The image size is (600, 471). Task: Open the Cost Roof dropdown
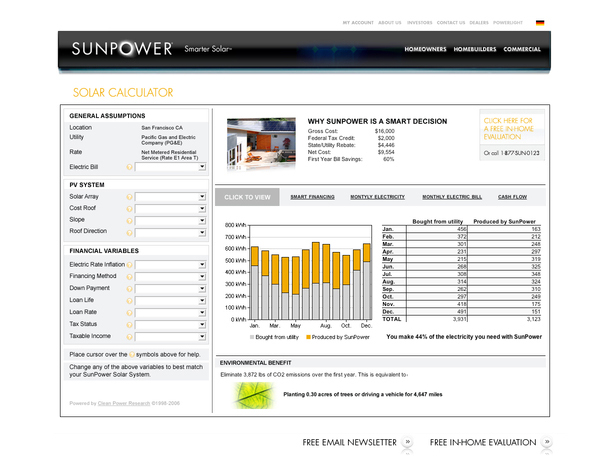(x=170, y=209)
